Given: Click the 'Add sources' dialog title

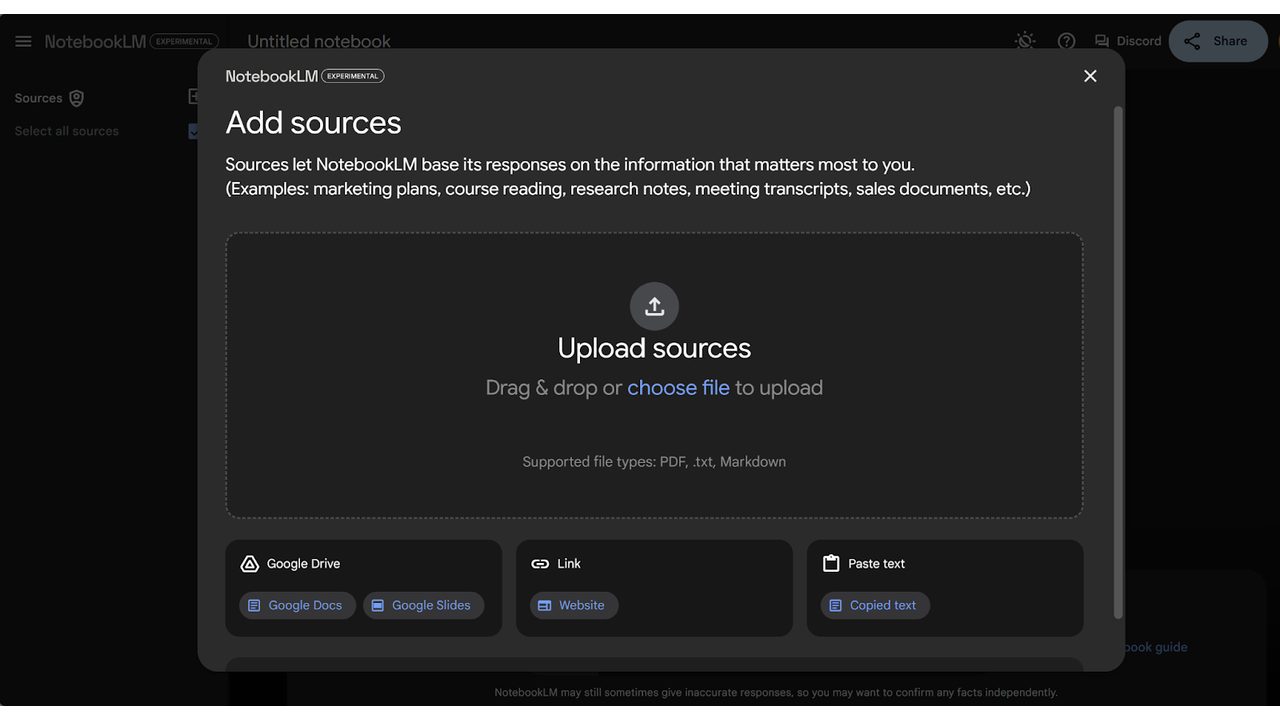Looking at the screenshot, I should pos(313,123).
